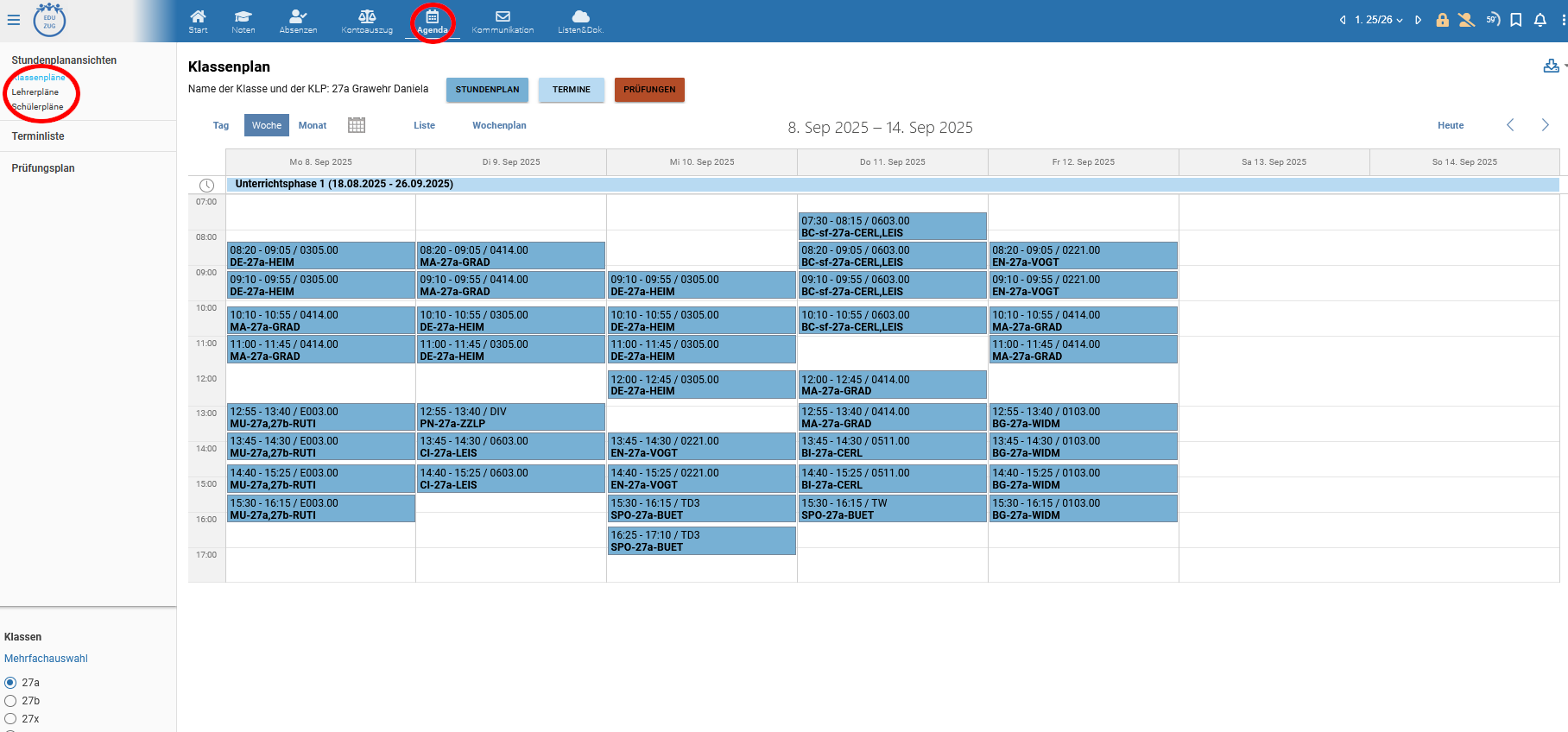The image size is (1568, 732).
Task: Open Wednesday 16:25 SPO-27a-BUET lesson
Action: [702, 541]
